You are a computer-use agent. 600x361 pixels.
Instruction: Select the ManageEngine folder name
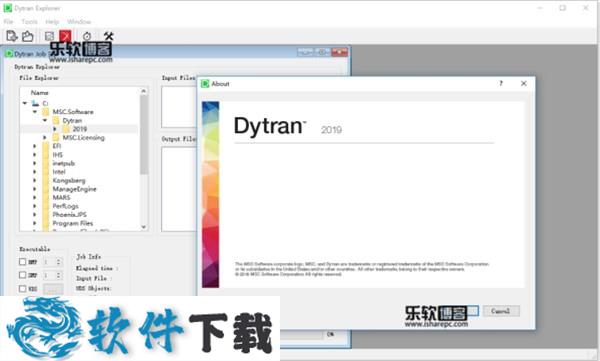[x=75, y=189]
